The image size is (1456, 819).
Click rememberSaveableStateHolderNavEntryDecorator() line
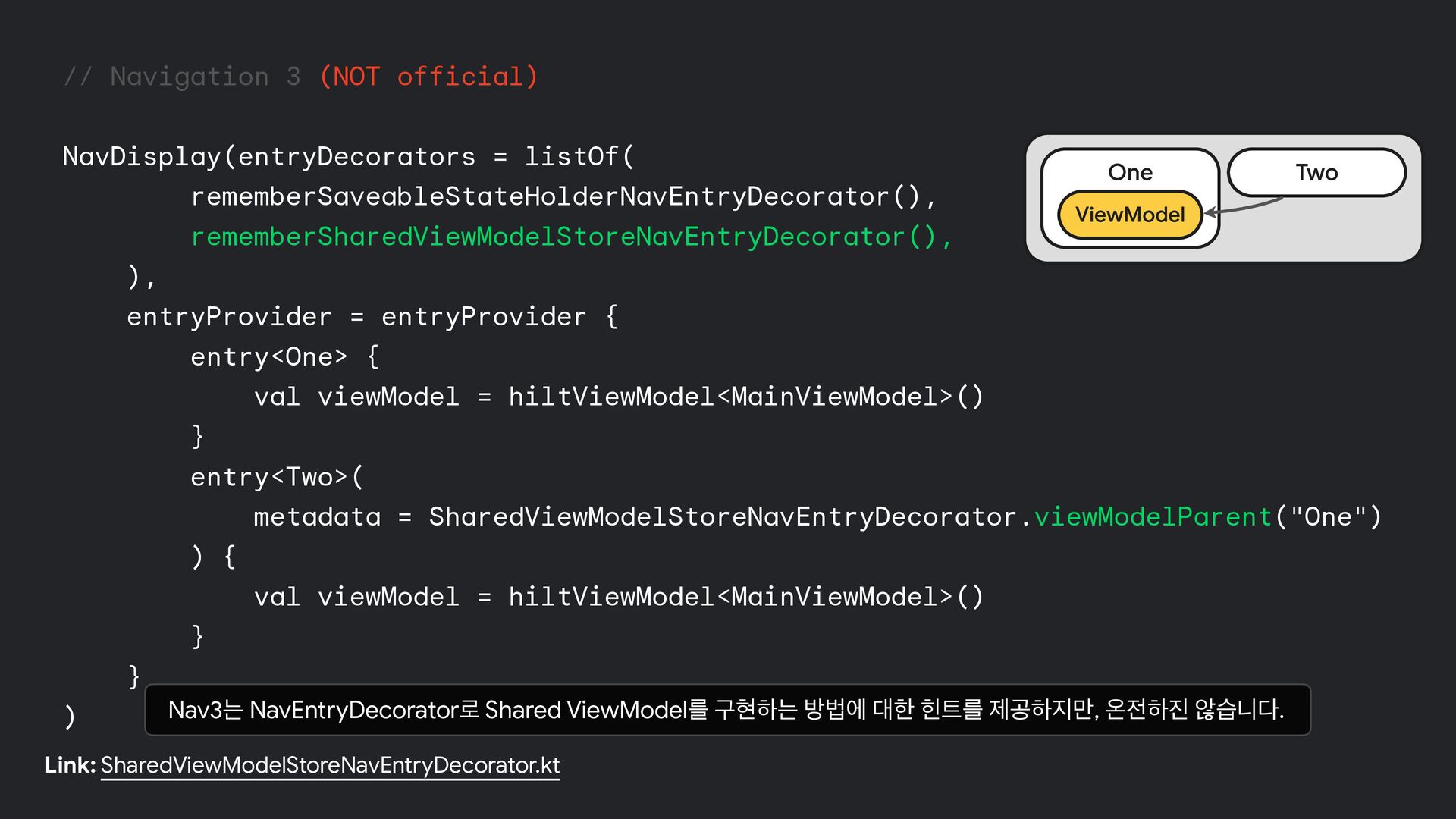[563, 196]
